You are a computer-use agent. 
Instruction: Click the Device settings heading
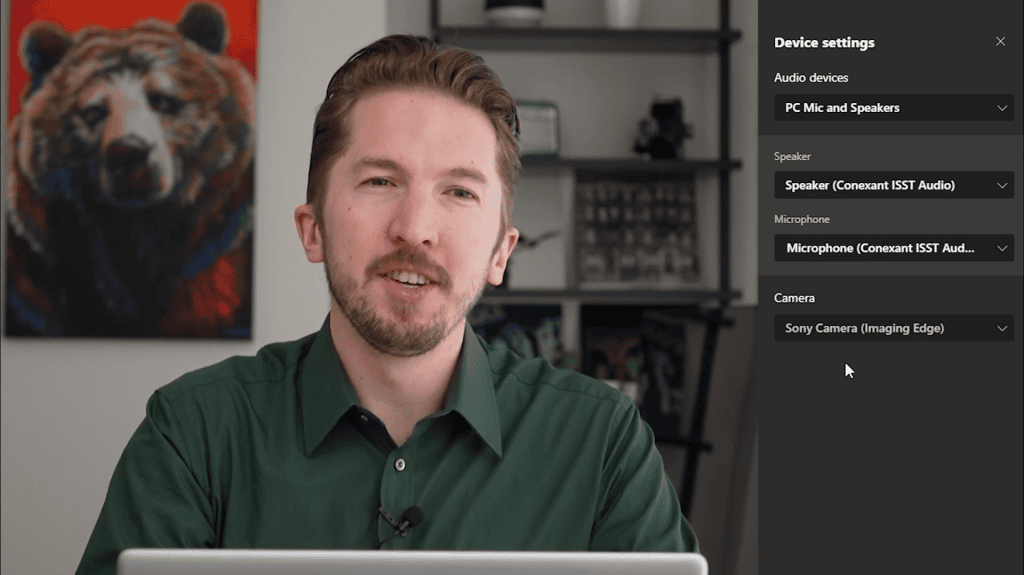(x=824, y=42)
